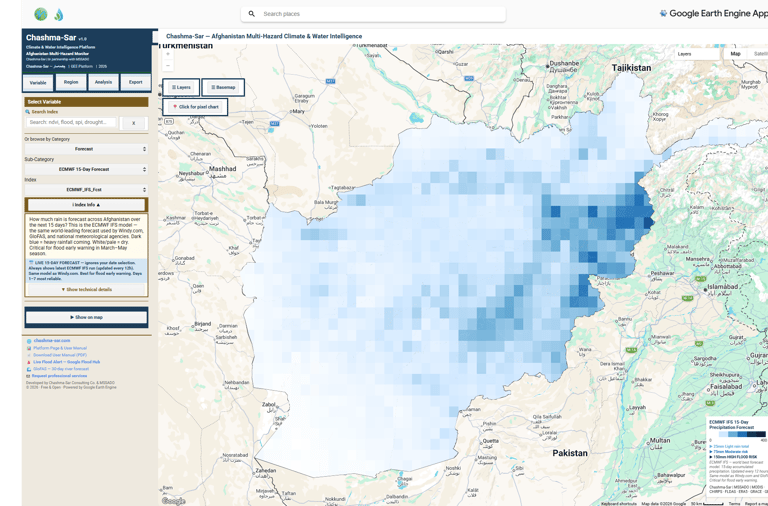Select the globe icon beside chashma-sar.com

click(x=29, y=340)
